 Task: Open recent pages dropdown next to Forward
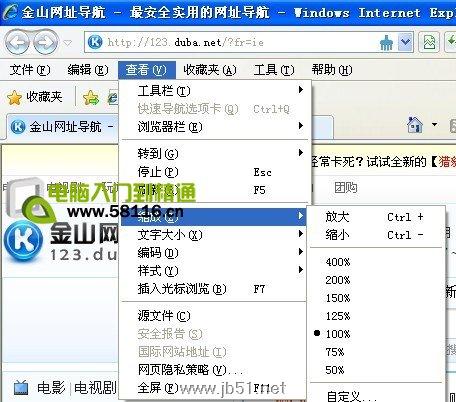68,43
